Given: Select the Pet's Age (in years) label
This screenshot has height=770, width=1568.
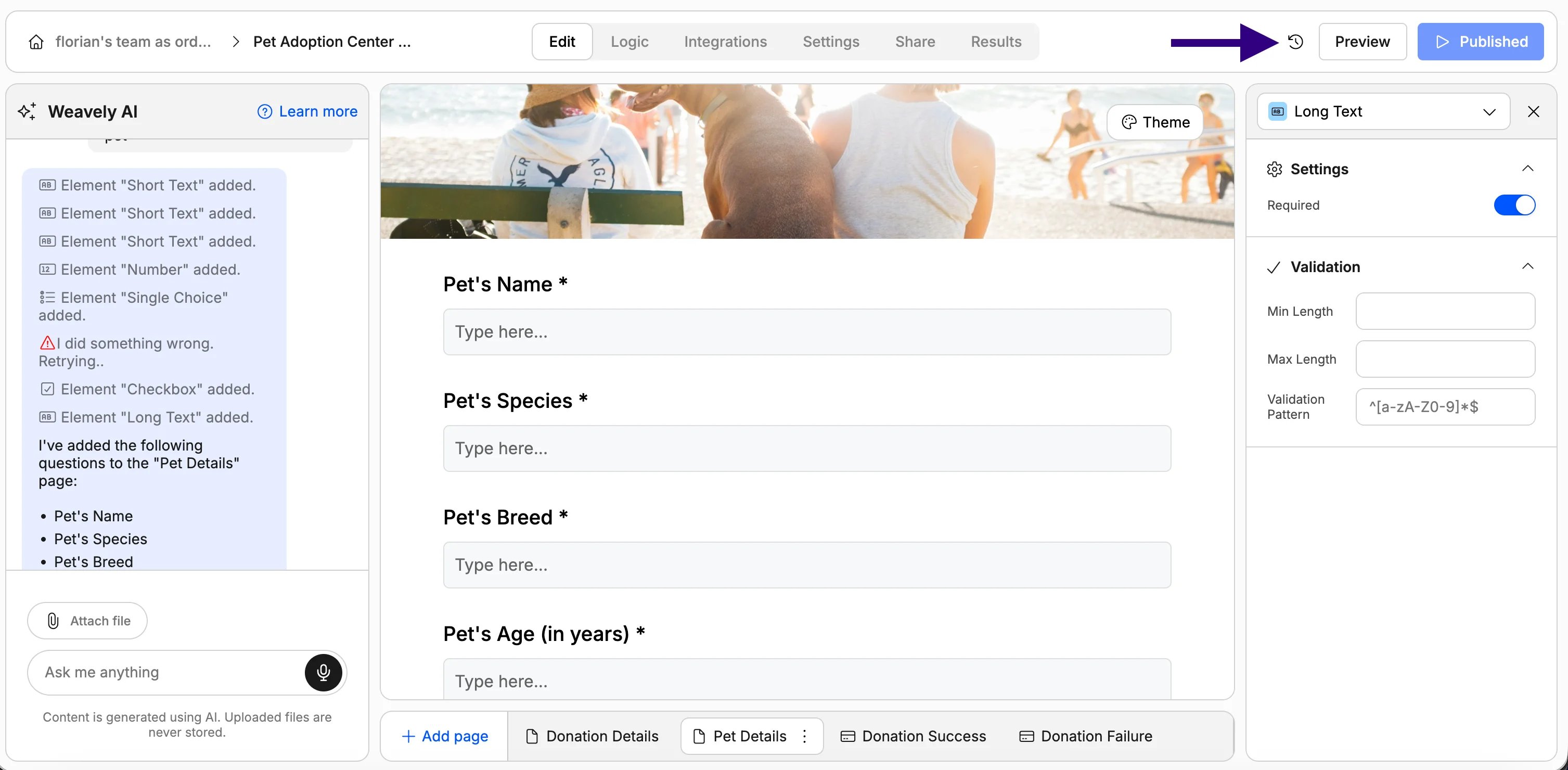Looking at the screenshot, I should point(544,634).
